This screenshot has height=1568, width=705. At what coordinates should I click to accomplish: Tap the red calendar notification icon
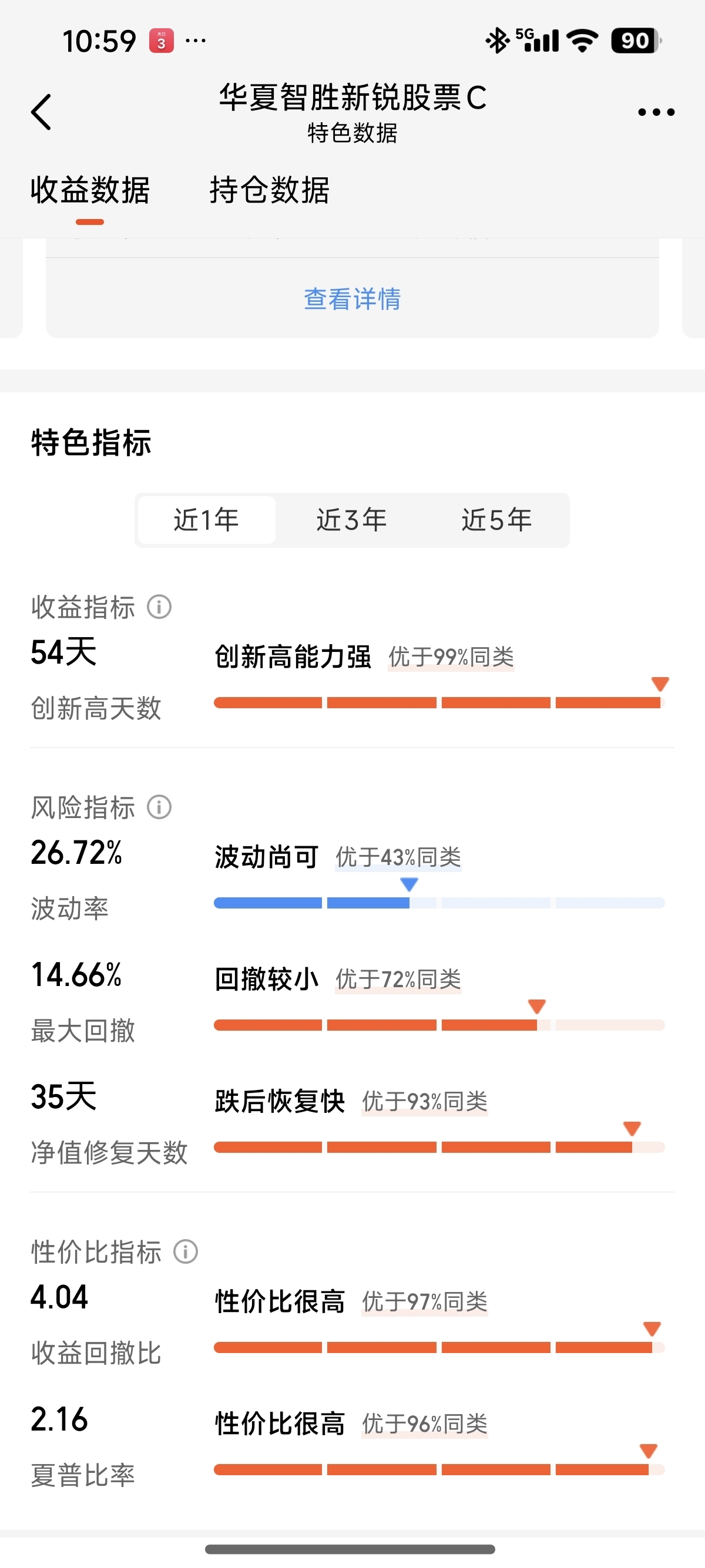(x=162, y=41)
